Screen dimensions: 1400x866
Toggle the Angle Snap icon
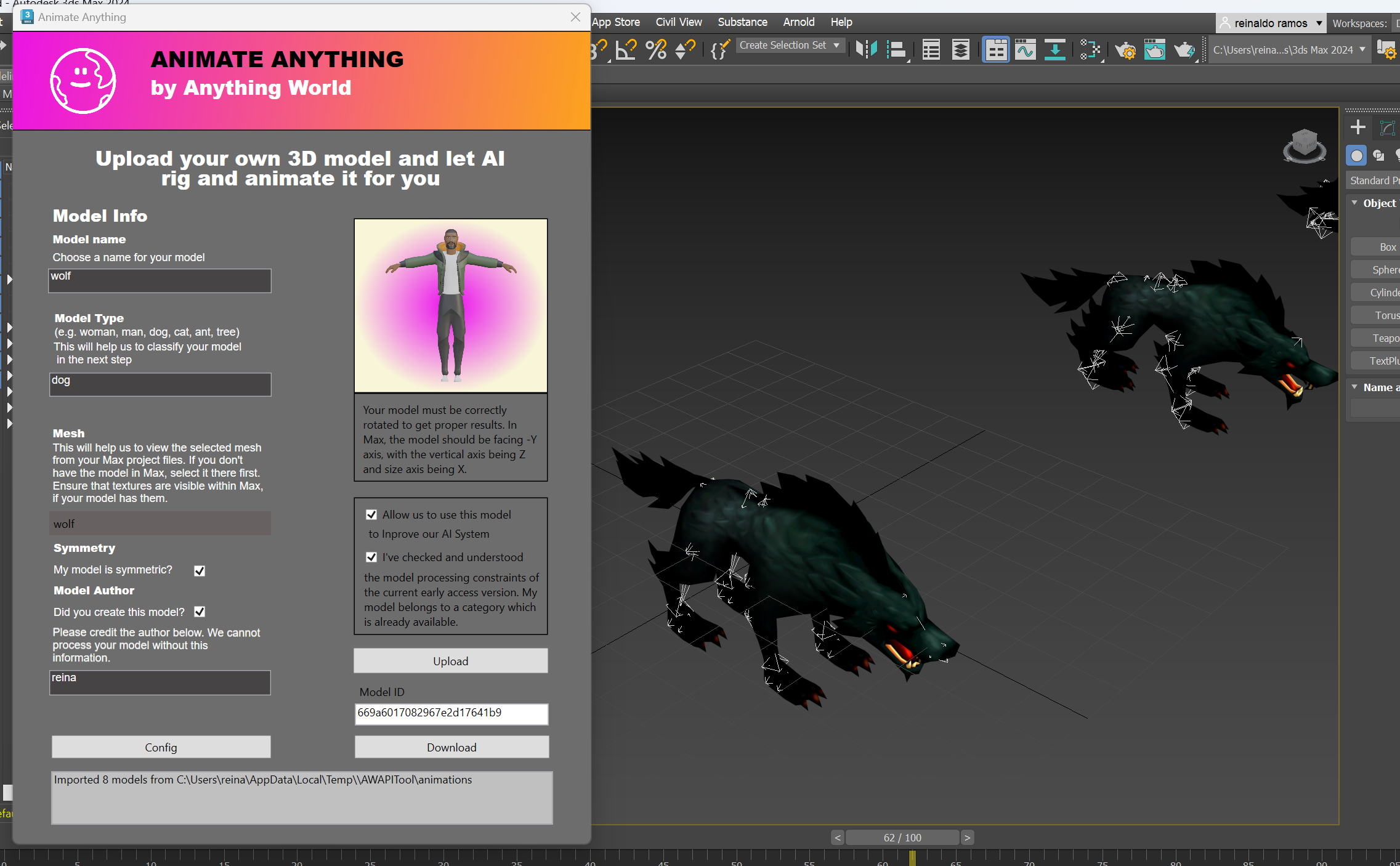click(626, 49)
